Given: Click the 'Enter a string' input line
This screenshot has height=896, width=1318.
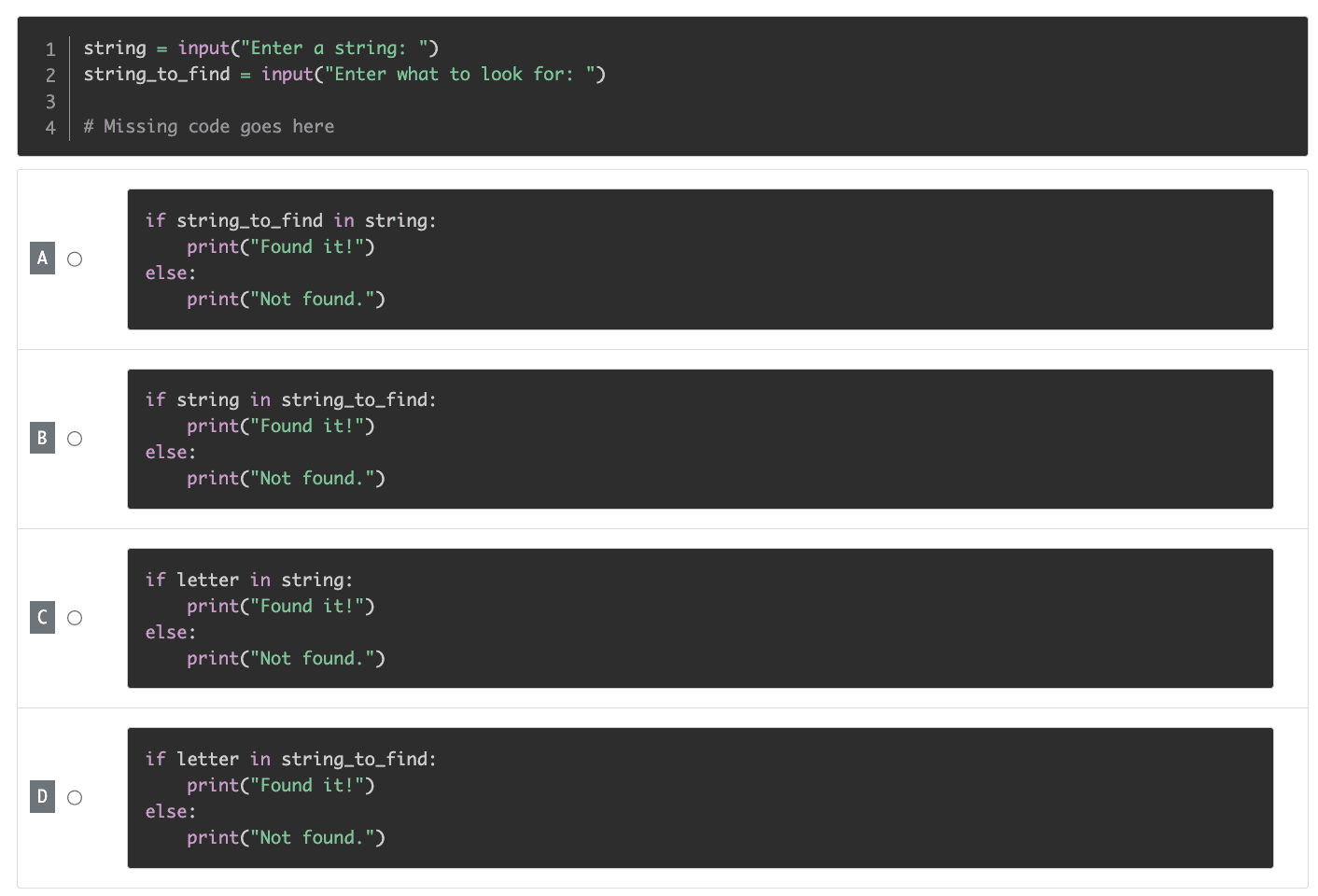Looking at the screenshot, I should click(x=261, y=48).
